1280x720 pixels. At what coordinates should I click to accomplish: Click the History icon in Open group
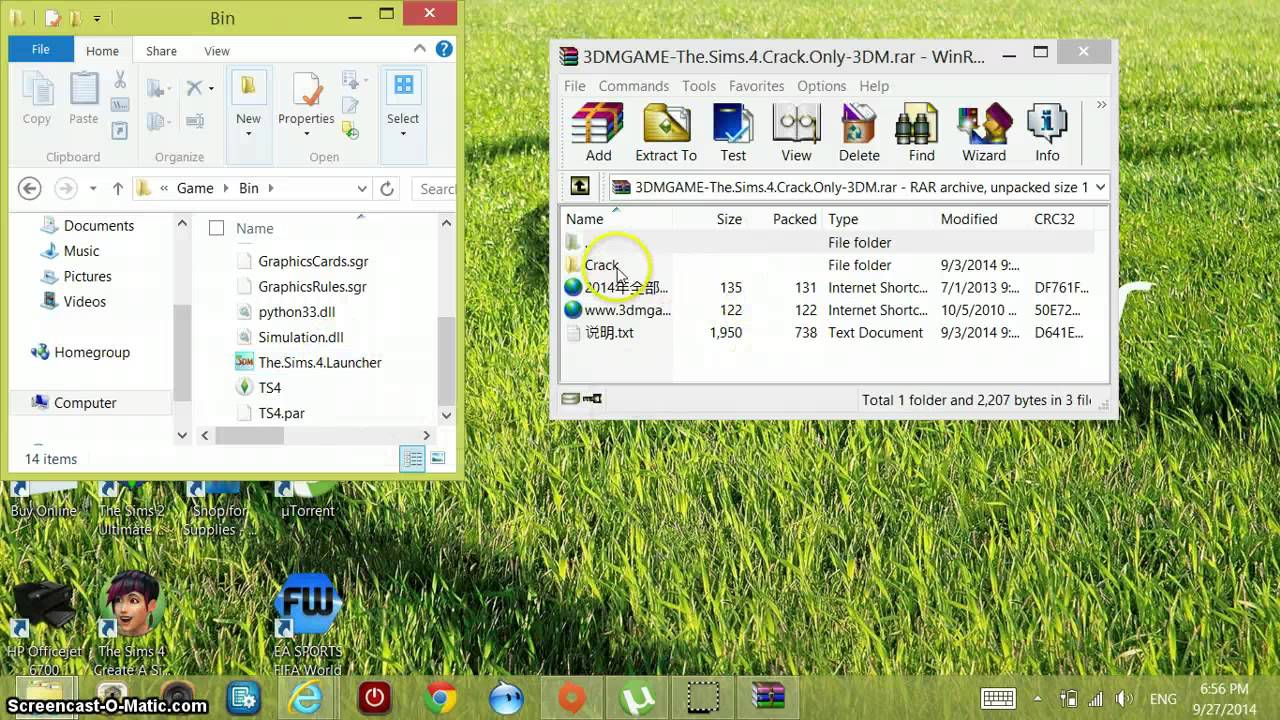click(x=350, y=129)
